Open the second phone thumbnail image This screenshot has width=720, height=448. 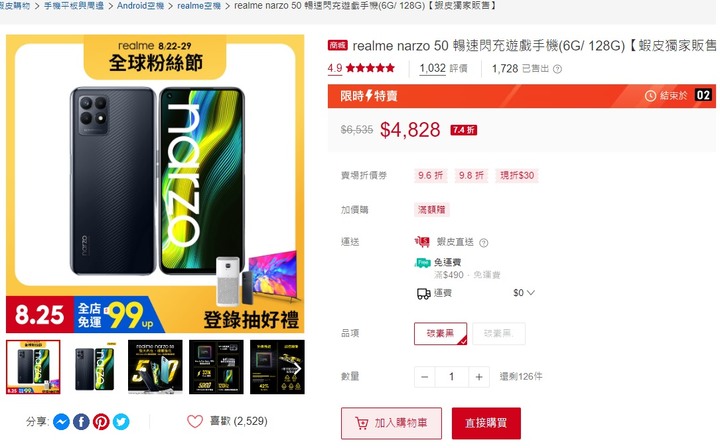[94, 367]
